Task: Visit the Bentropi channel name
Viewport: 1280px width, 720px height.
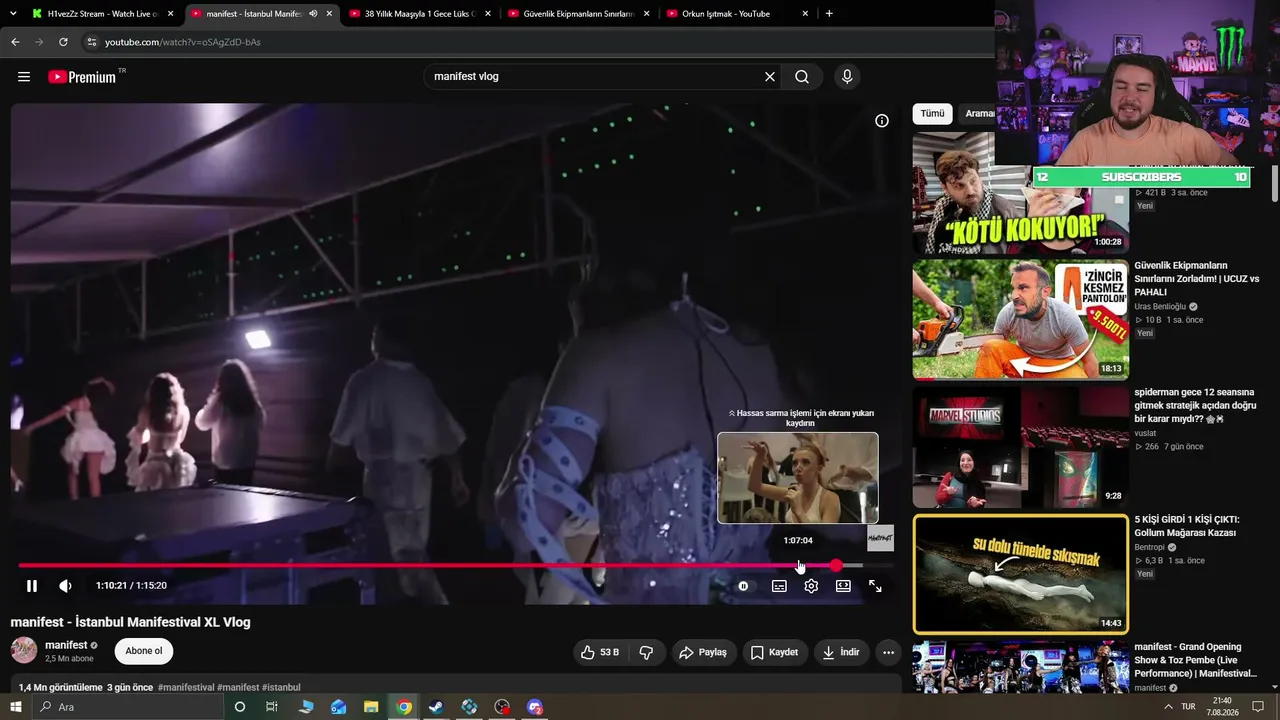Action: (x=1150, y=548)
